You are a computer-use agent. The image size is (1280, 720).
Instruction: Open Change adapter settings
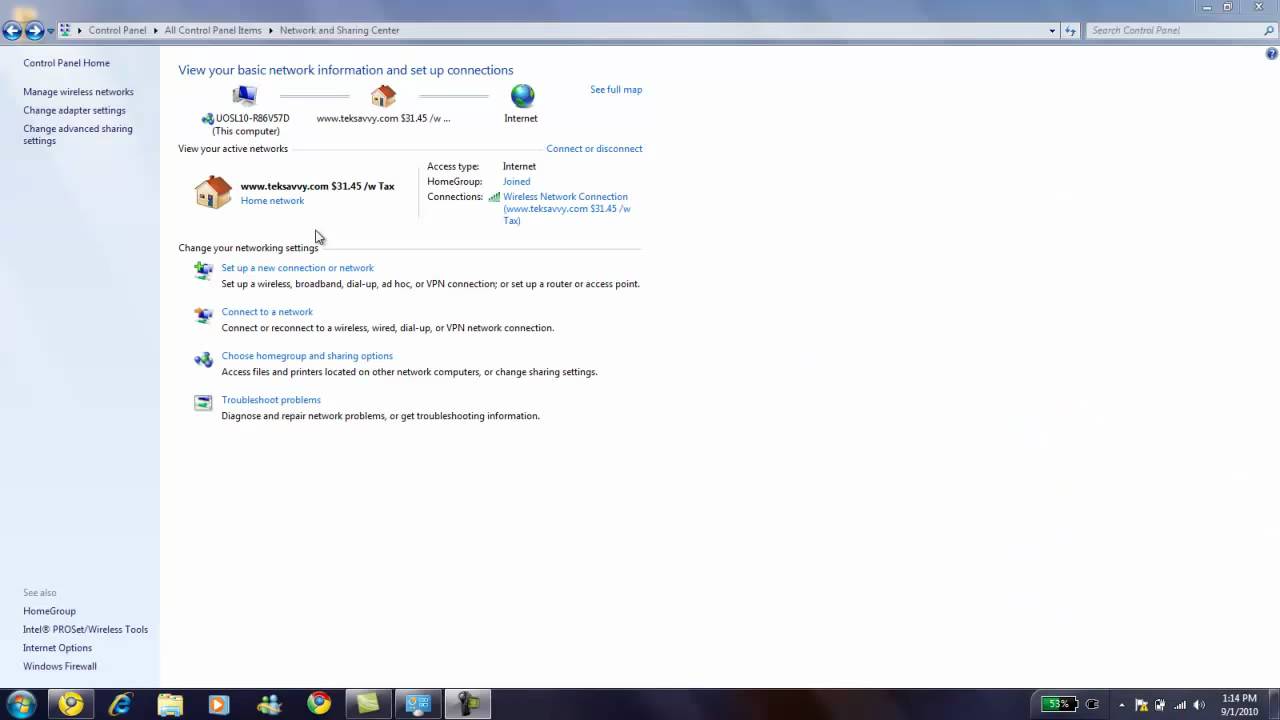click(x=74, y=111)
